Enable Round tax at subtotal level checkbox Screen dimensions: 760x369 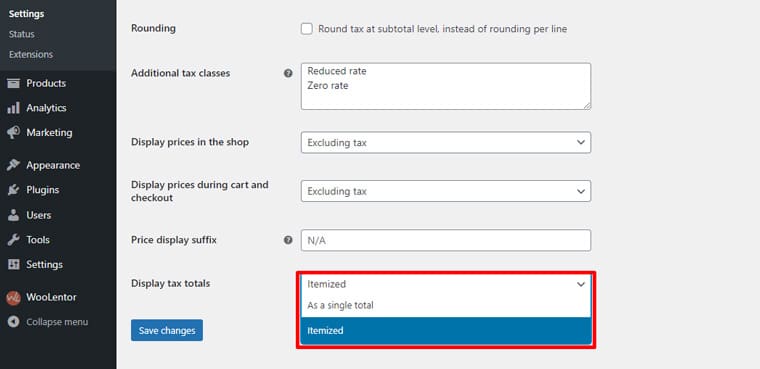[x=307, y=29]
